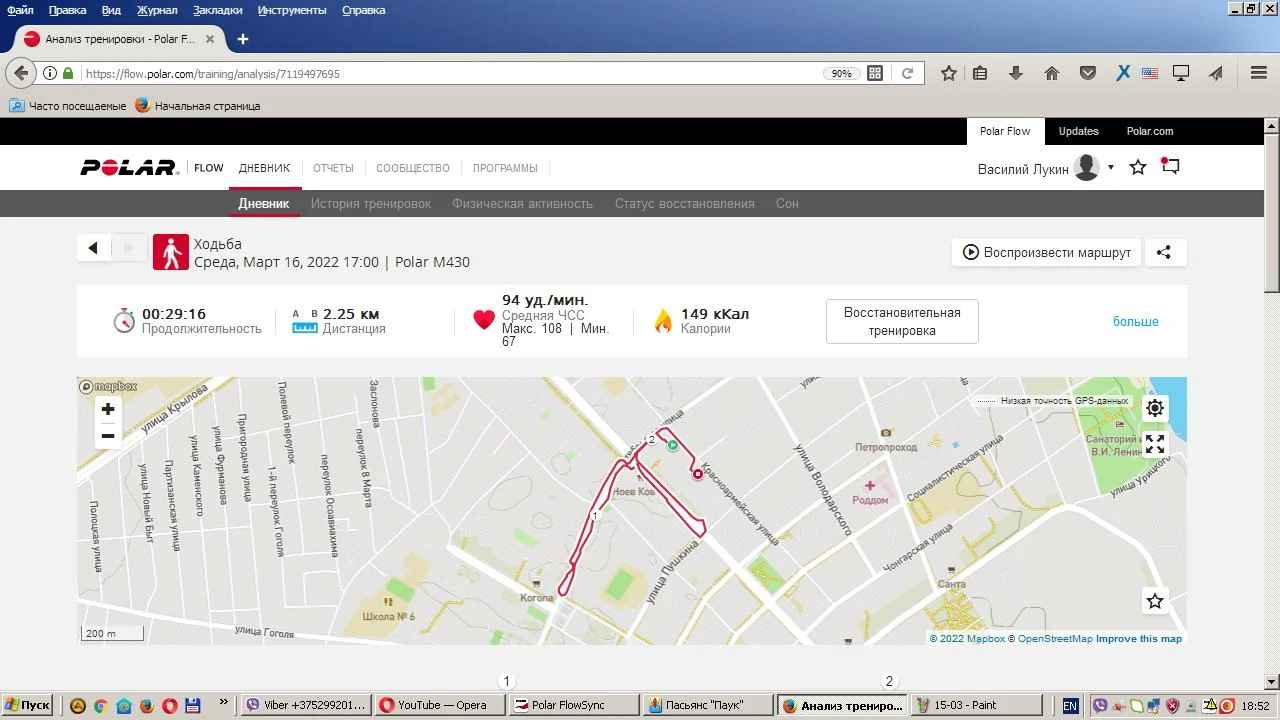Image resolution: width=1280 pixels, height=720 pixels.
Task: Click the US flag extension icon
Action: (x=1150, y=73)
